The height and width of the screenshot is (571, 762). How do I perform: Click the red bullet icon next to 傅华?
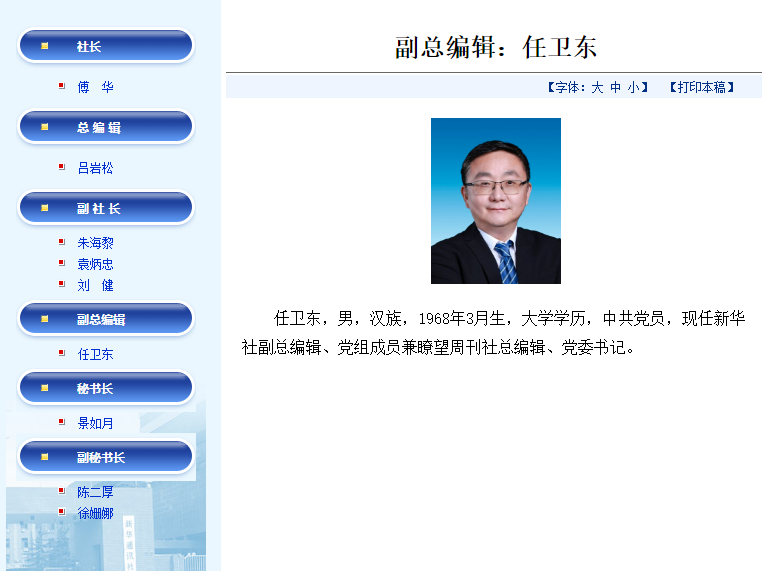pos(62,87)
